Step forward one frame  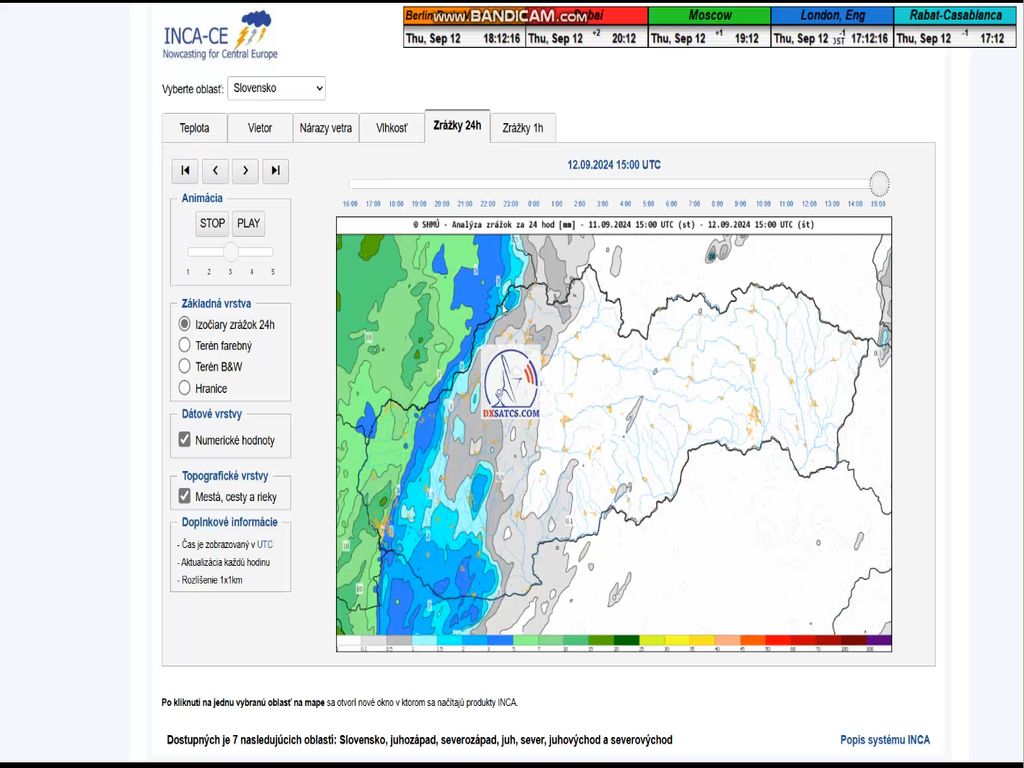[245, 171]
